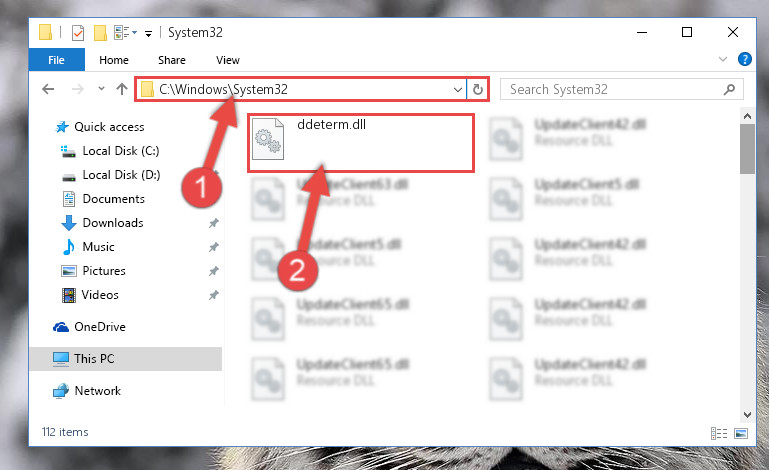The image size is (769, 470).
Task: Open the recent locations dropdown arrow
Action: tap(101, 89)
